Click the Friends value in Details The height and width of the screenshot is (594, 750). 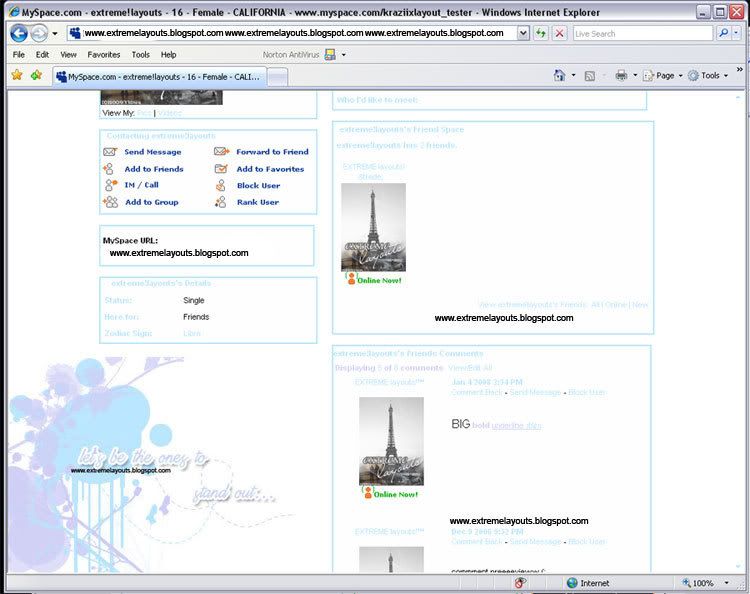tap(196, 317)
